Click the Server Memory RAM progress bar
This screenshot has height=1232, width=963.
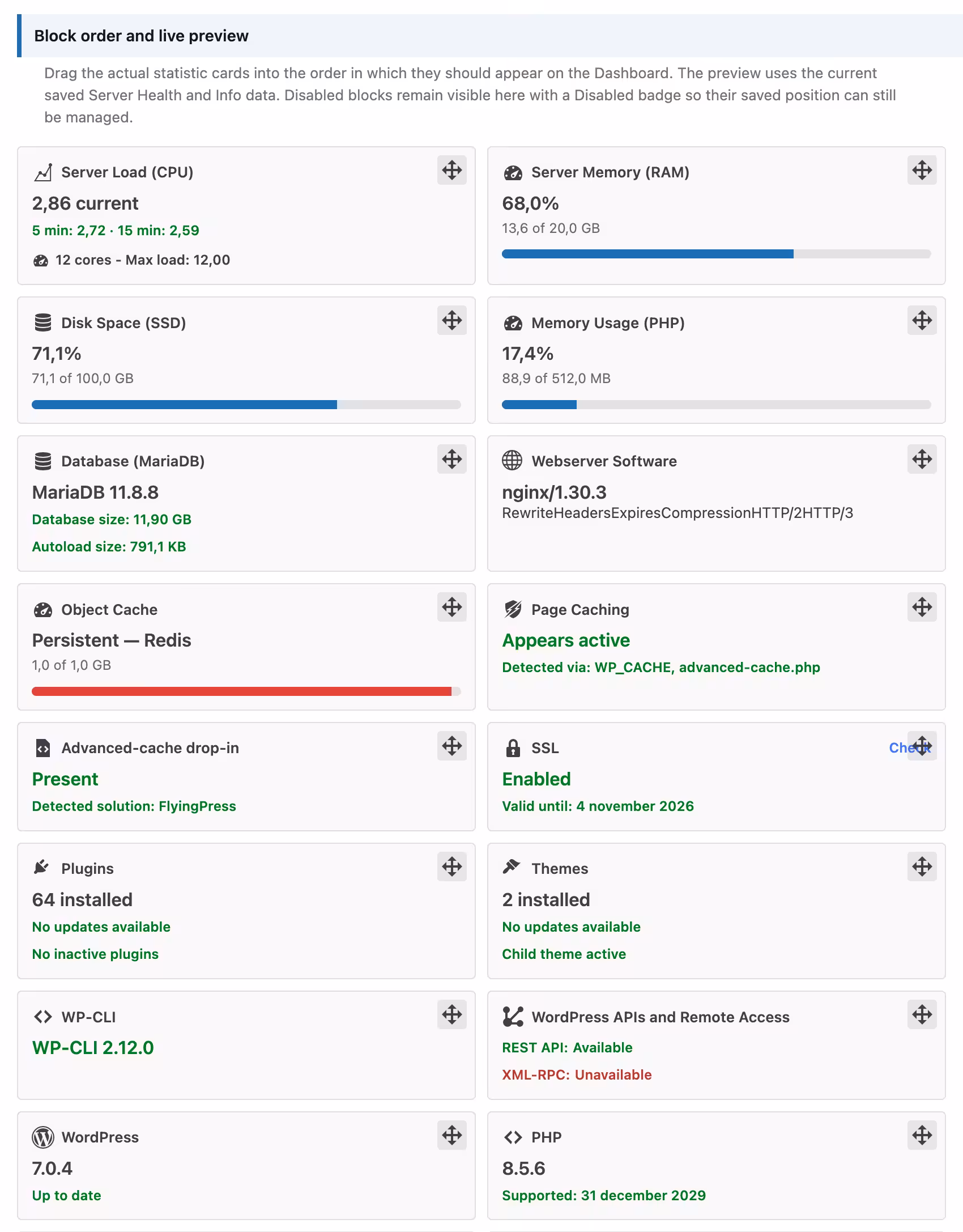click(x=716, y=254)
